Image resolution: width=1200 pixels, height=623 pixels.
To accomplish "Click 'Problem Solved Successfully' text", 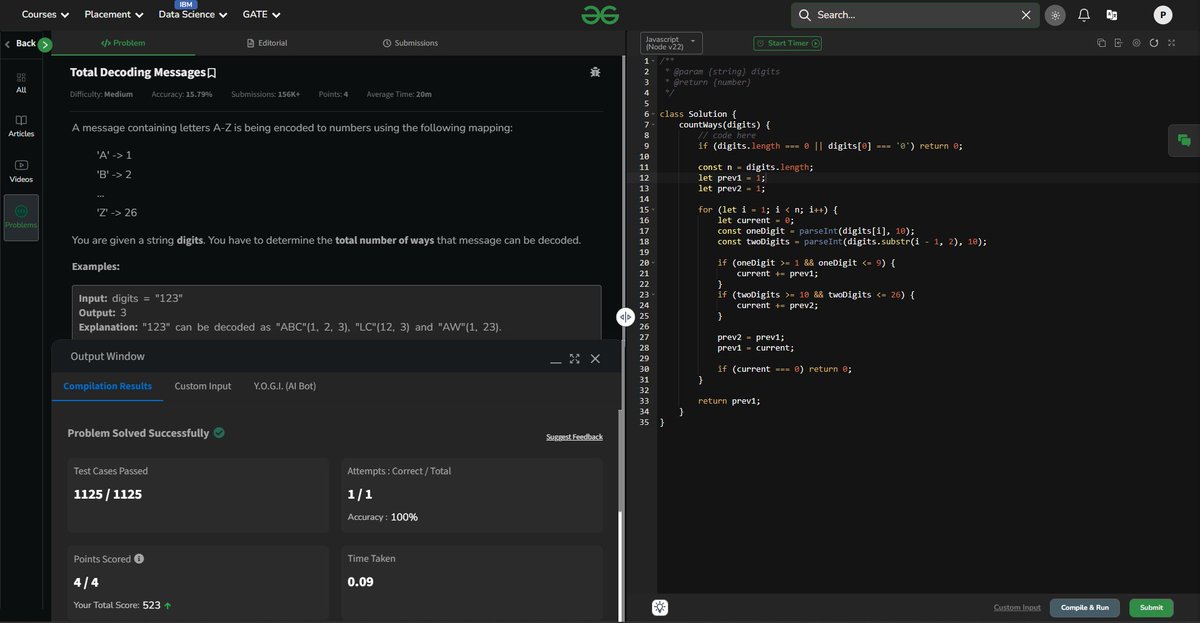I will tap(138, 433).
